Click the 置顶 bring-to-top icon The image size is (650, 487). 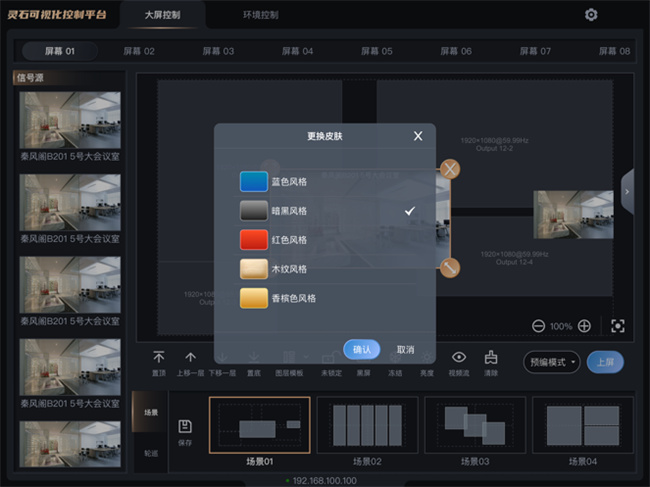click(x=159, y=357)
